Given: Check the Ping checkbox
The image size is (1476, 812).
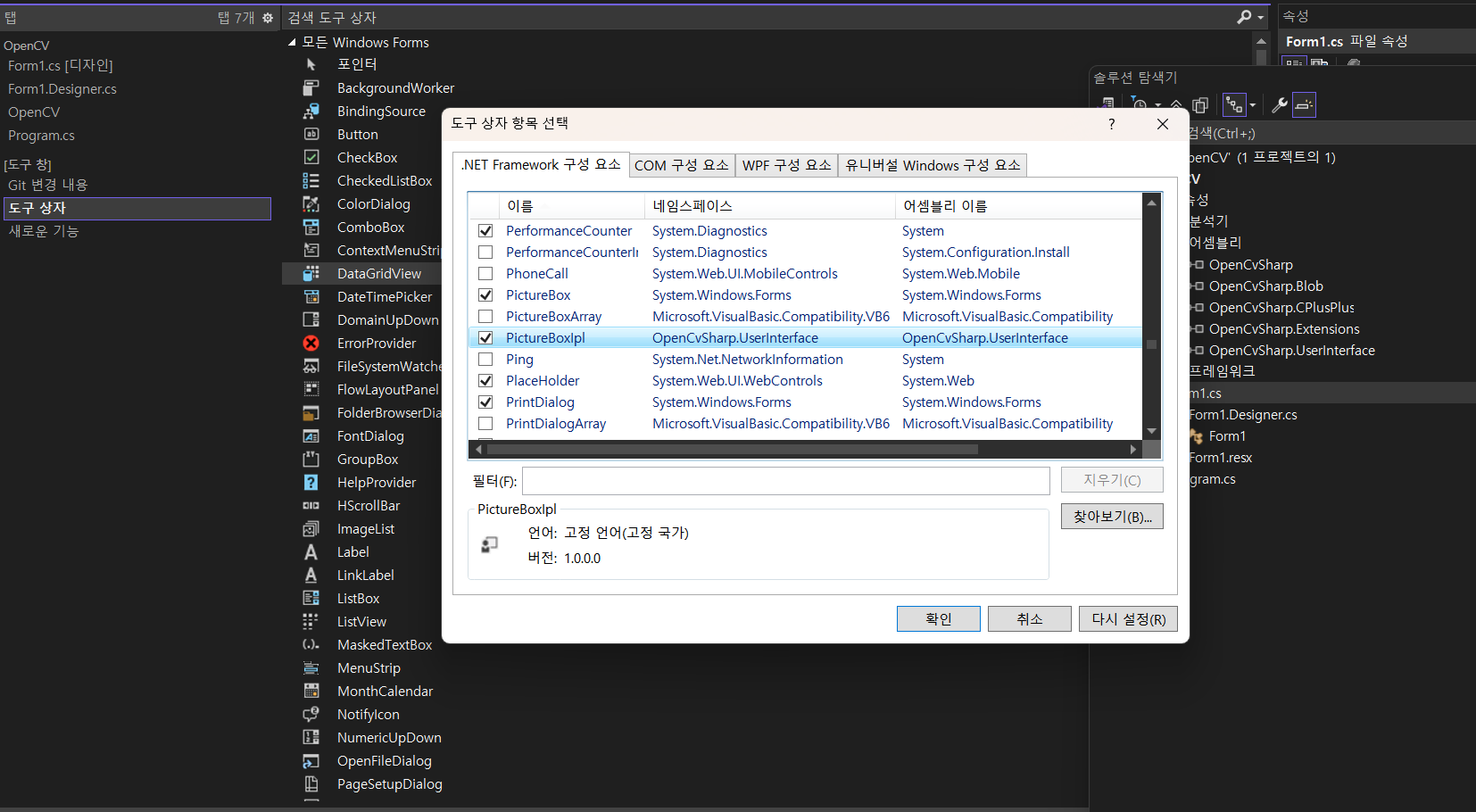Looking at the screenshot, I should [485, 360].
